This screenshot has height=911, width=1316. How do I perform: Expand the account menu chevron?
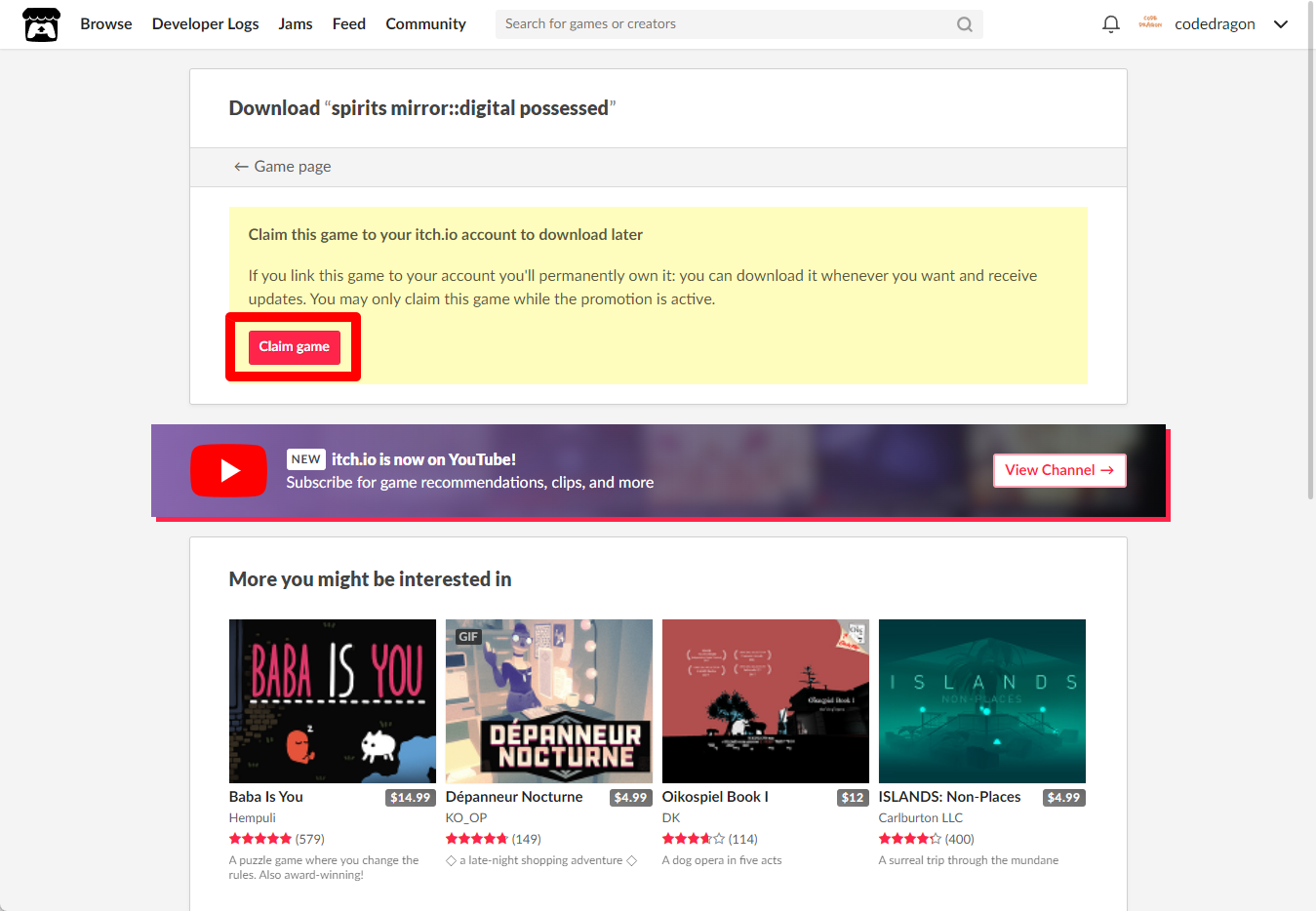click(1281, 24)
